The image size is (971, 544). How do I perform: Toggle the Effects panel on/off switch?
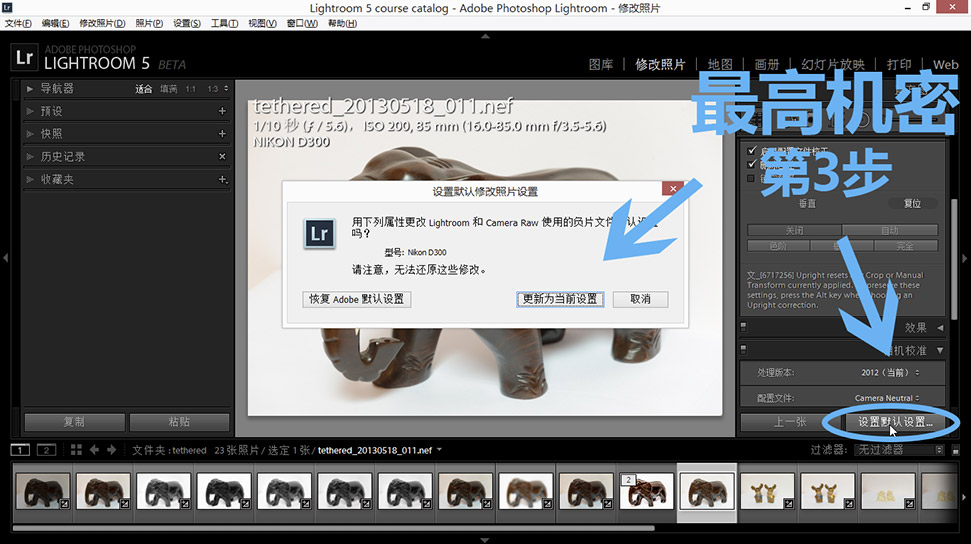coord(744,327)
